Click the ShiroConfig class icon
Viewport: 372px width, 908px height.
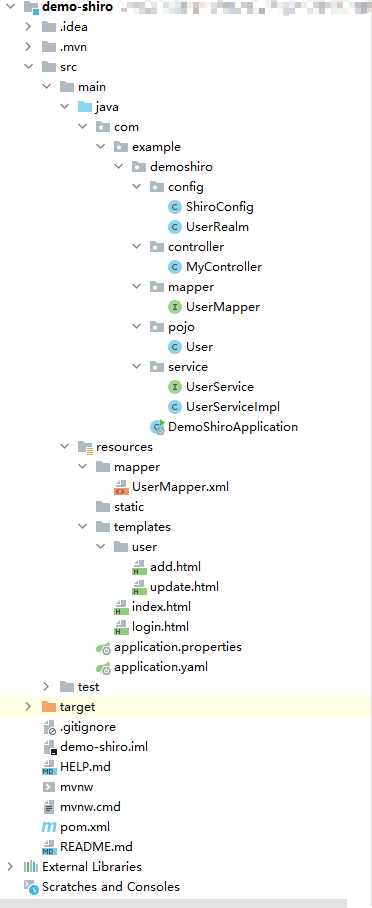coord(174,207)
